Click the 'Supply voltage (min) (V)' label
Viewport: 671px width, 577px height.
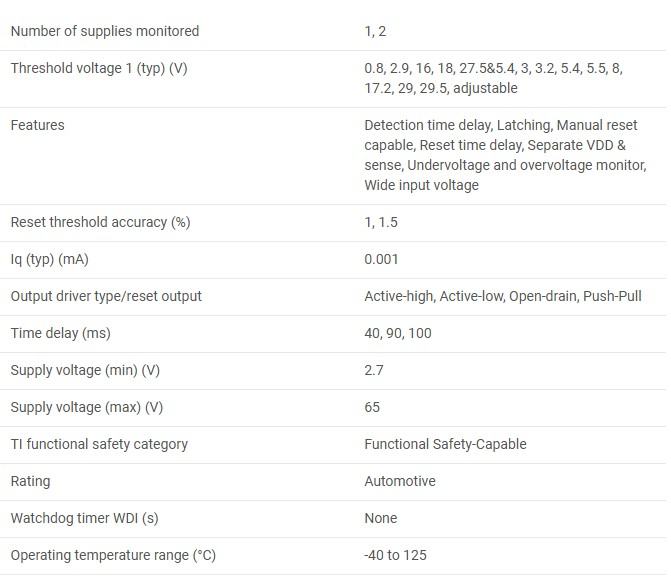click(x=85, y=370)
